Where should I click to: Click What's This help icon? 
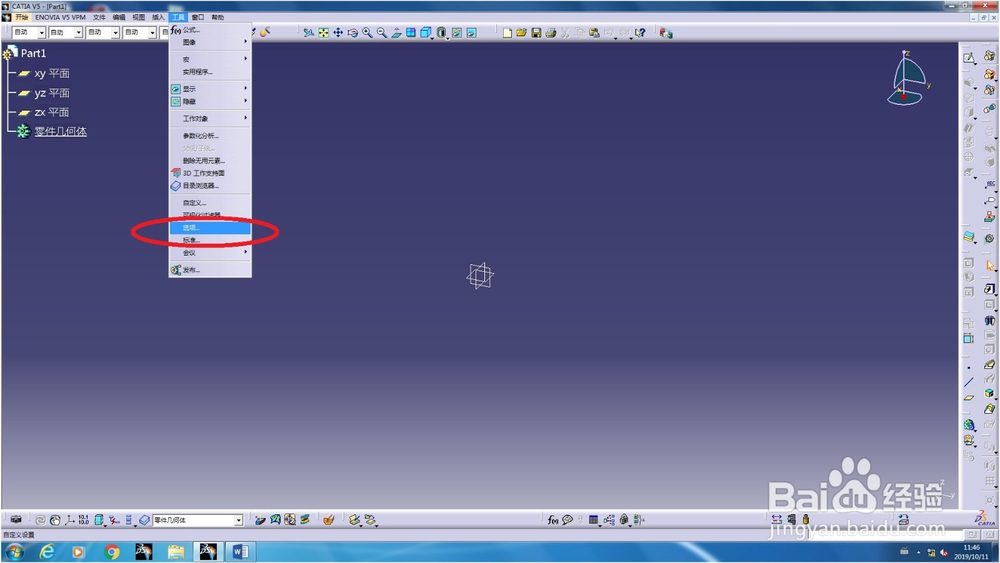tap(640, 33)
